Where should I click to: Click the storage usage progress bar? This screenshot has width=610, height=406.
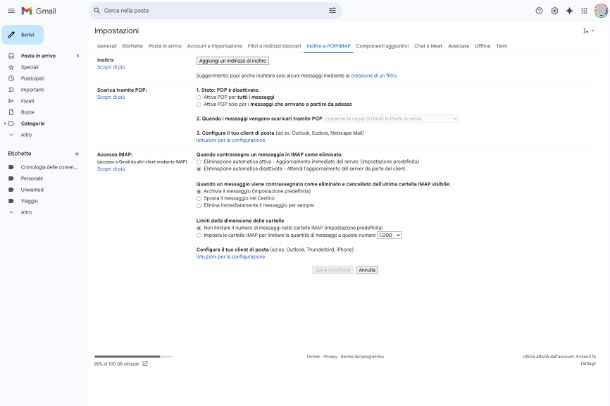point(133,356)
